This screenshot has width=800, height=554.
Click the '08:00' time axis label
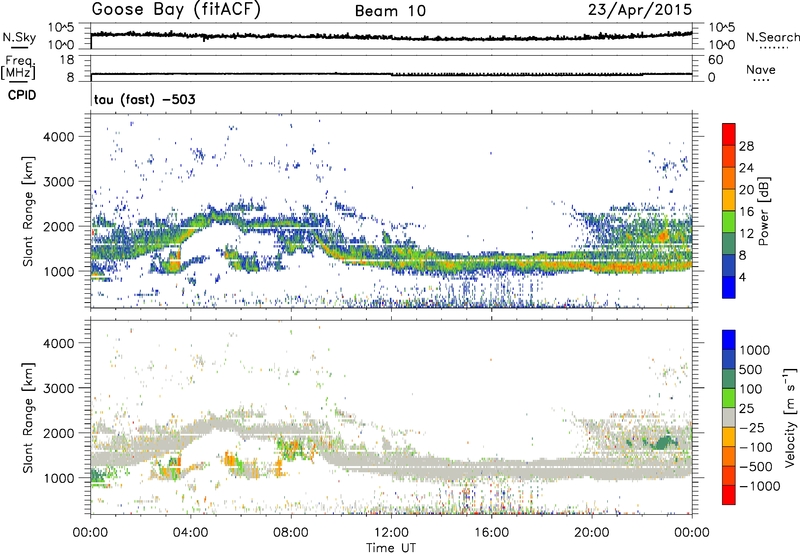click(291, 533)
